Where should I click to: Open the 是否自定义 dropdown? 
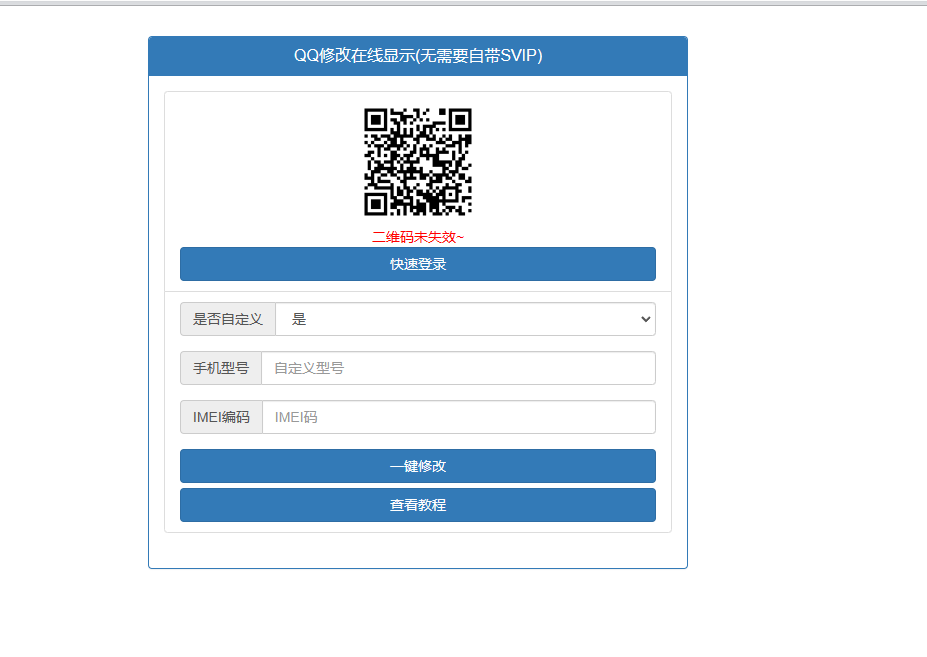coord(465,319)
